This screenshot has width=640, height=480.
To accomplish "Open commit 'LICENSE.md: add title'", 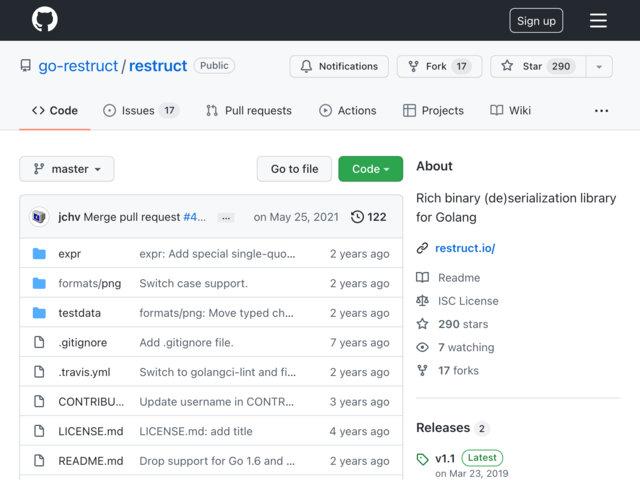I will [196, 431].
